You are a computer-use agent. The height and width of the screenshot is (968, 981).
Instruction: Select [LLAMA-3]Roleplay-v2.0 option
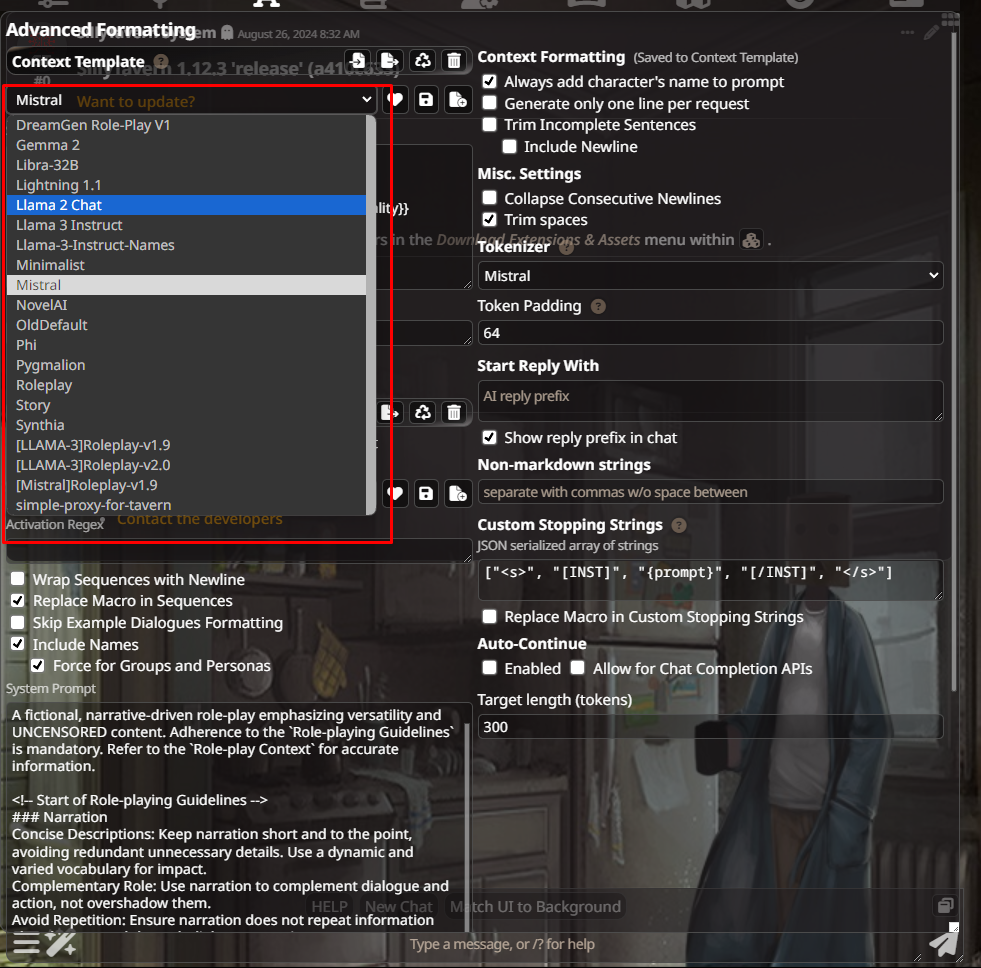[x=186, y=466]
